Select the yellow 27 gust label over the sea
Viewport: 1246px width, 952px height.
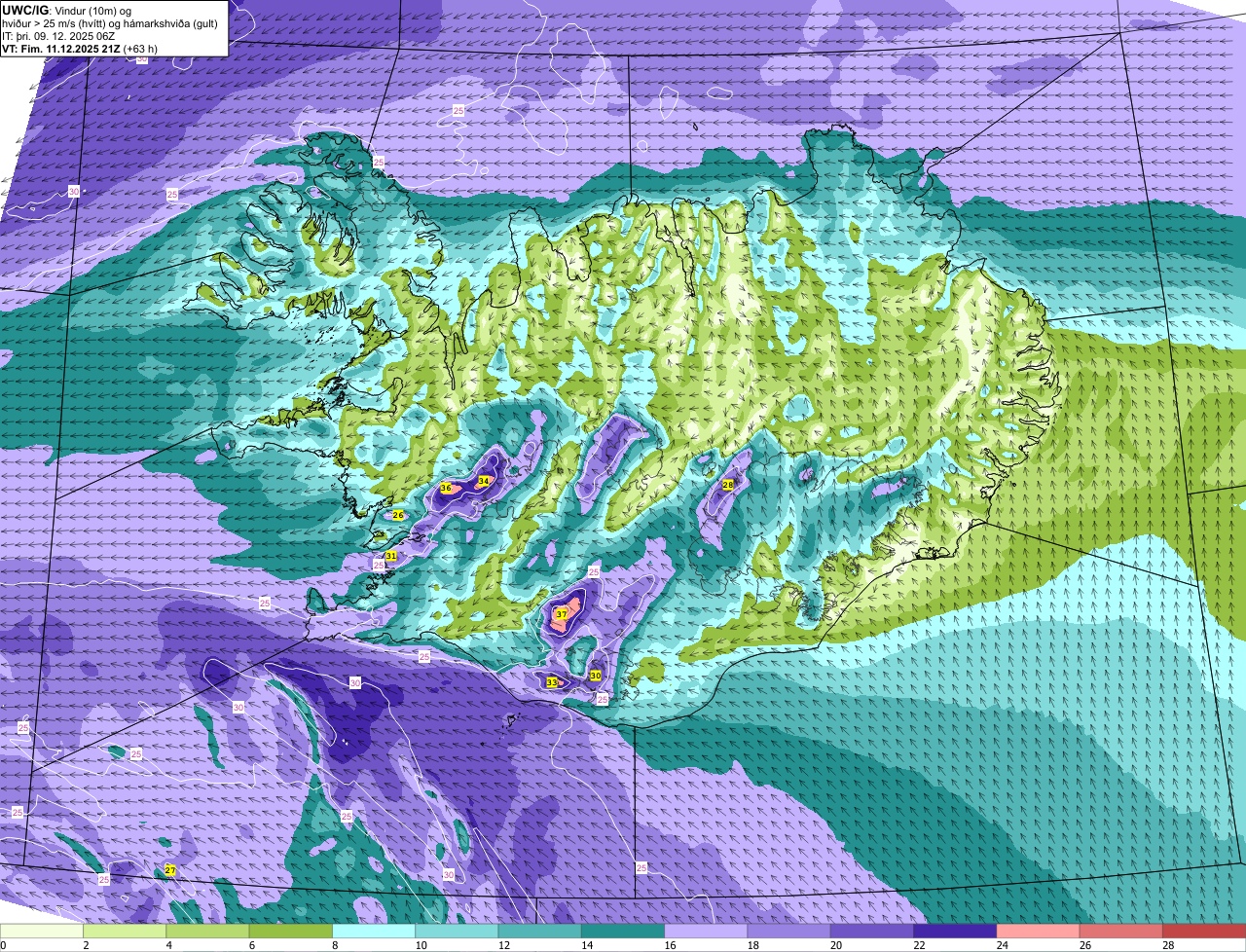click(169, 869)
